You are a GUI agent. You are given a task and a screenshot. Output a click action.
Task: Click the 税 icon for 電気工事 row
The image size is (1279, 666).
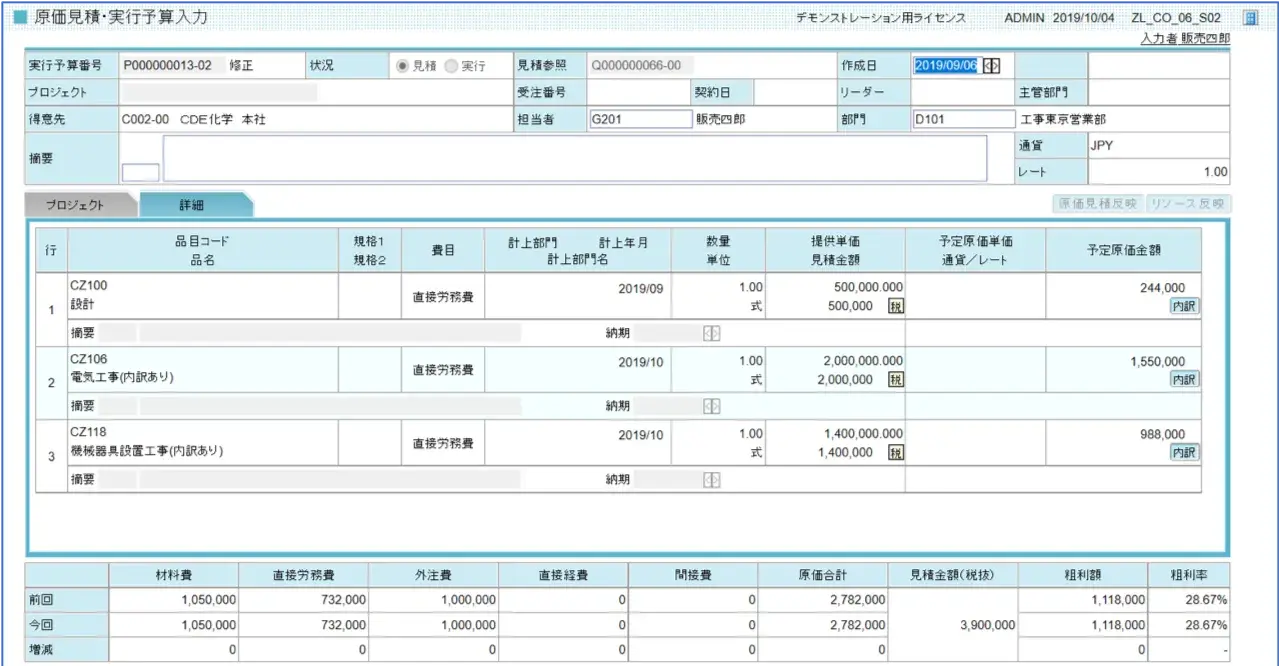click(x=896, y=380)
